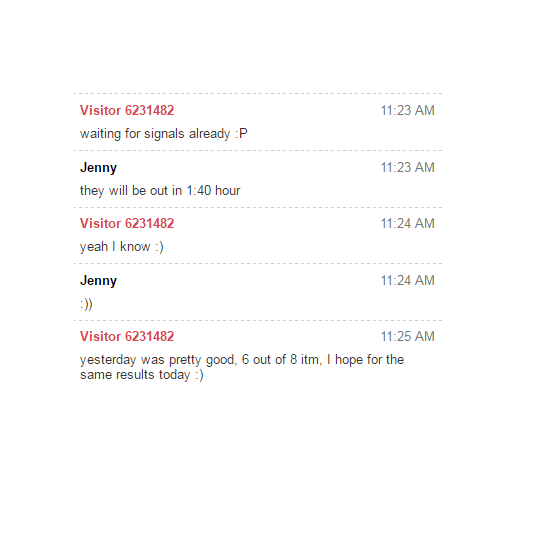Click the 11:23 AM timestamp beside Jenny
Screen dimensions: 537x544
click(x=407, y=168)
